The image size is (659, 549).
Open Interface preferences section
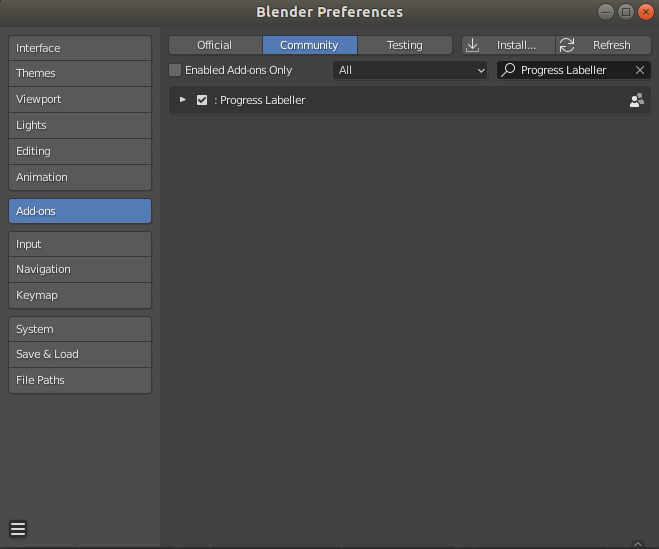[x=80, y=48]
